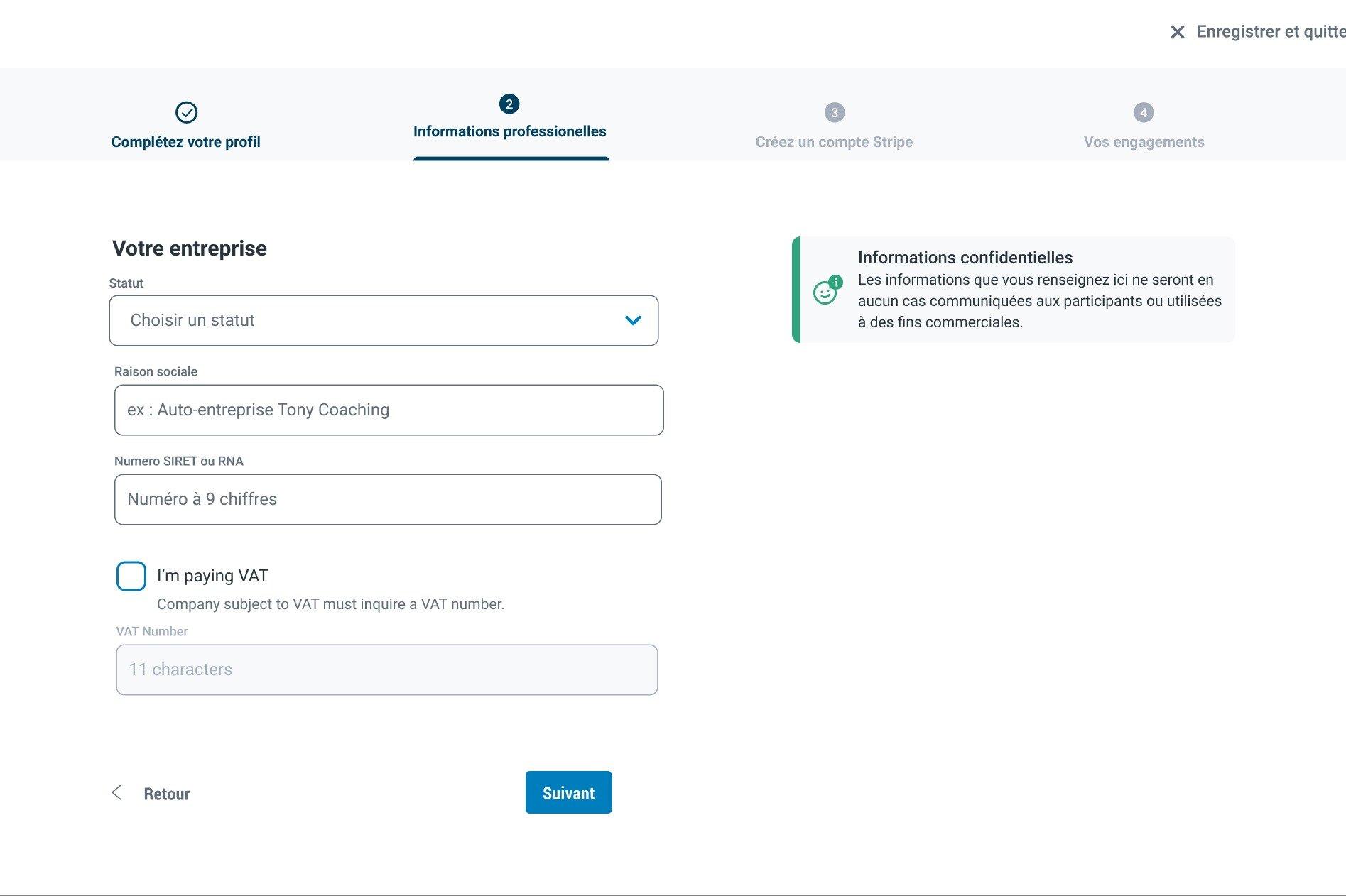Click the step 2 number badge
The image size is (1346, 896).
pos(509,104)
